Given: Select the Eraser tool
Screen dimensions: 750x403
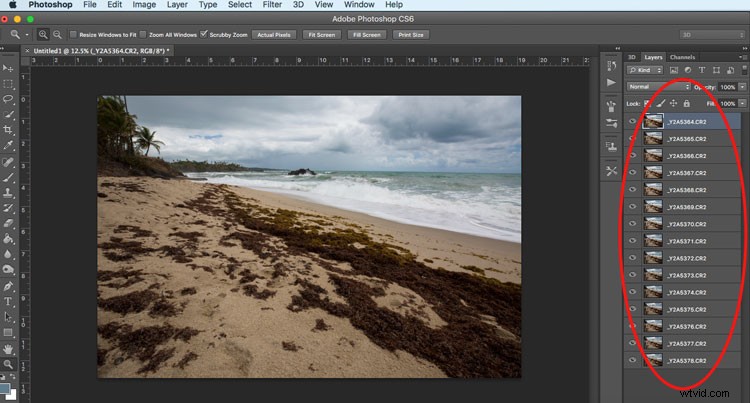Looking at the screenshot, I should [x=8, y=223].
